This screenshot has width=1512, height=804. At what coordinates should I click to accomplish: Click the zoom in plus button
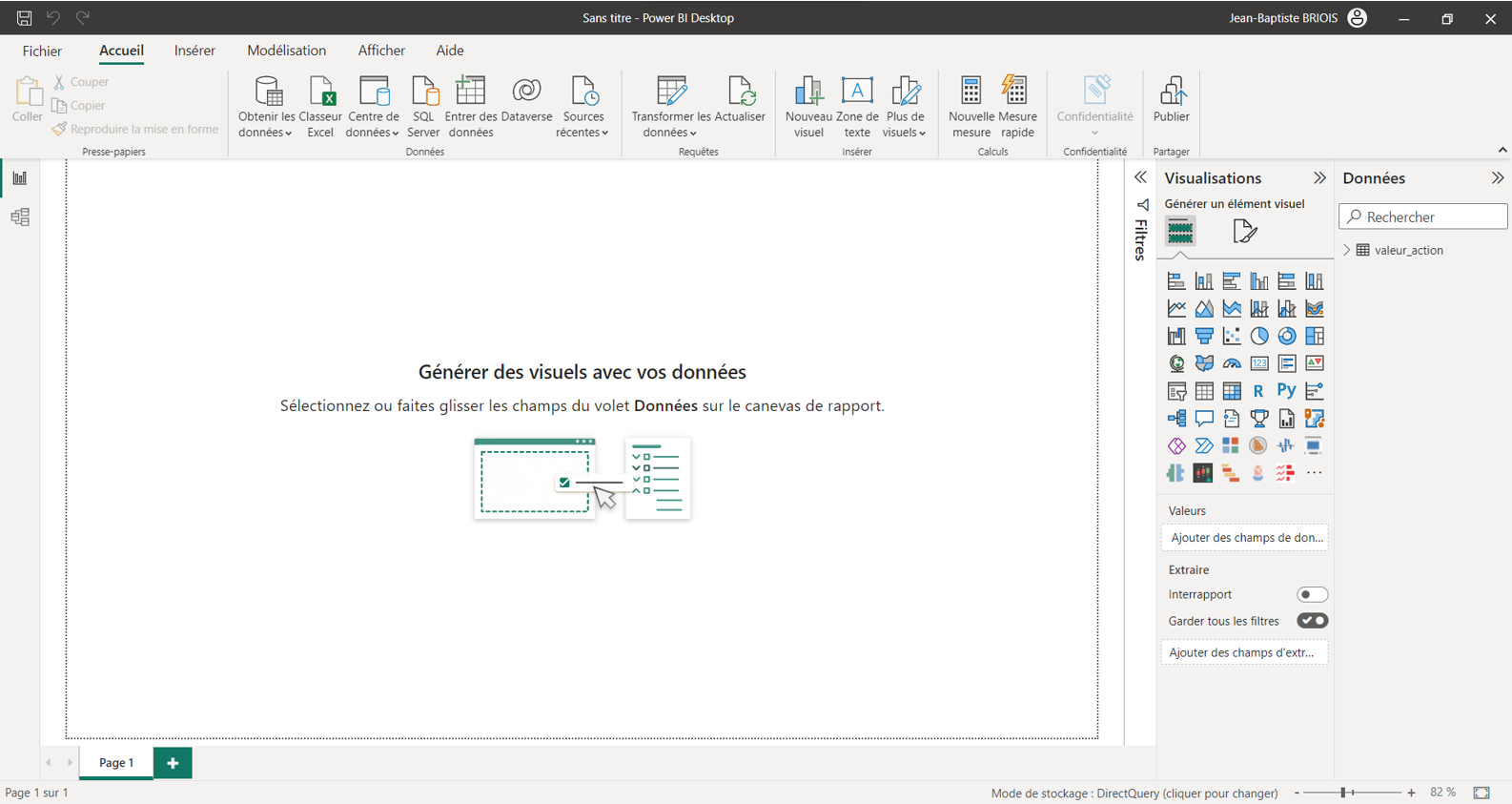tap(1412, 793)
